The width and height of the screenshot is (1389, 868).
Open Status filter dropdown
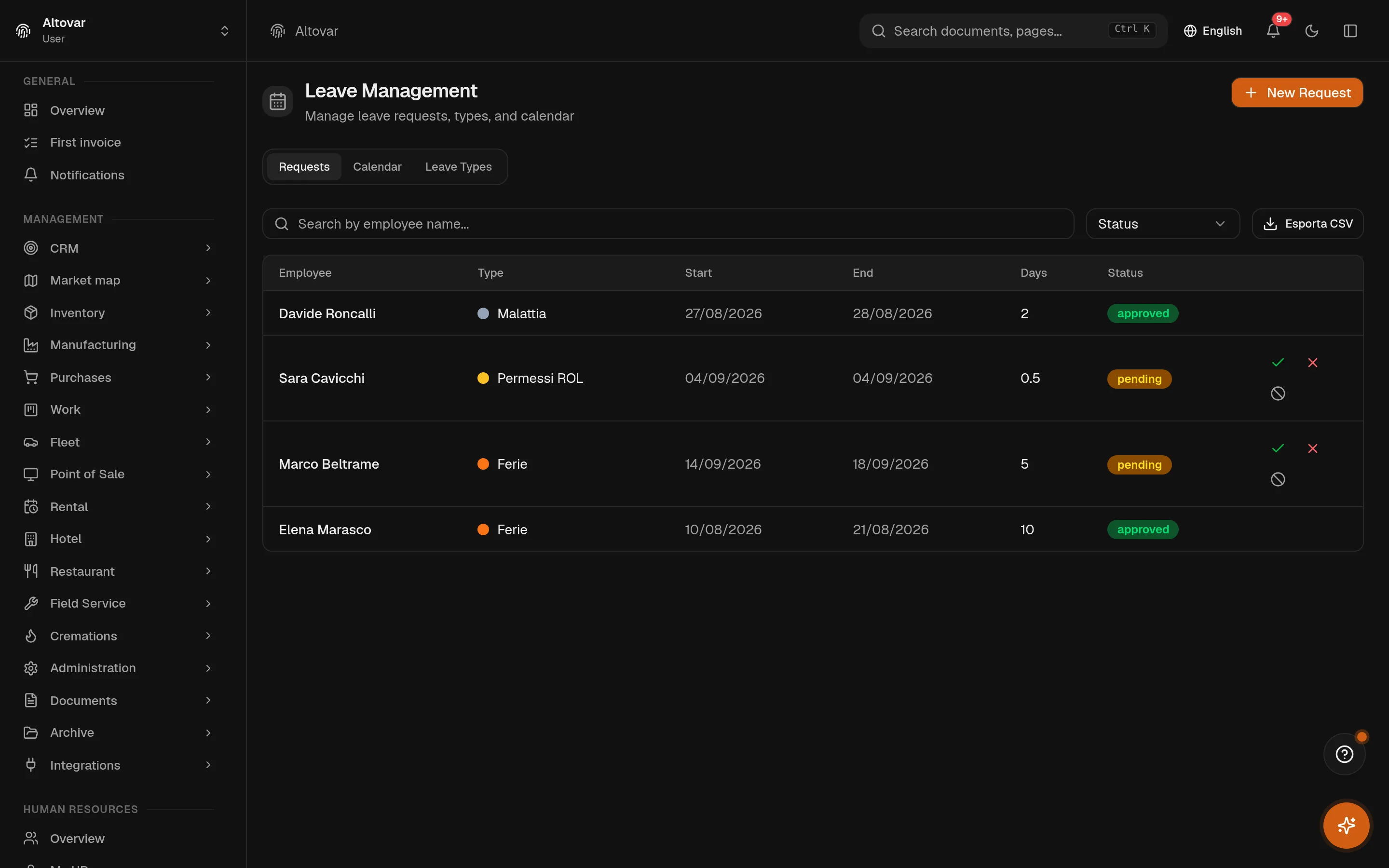tap(1162, 224)
